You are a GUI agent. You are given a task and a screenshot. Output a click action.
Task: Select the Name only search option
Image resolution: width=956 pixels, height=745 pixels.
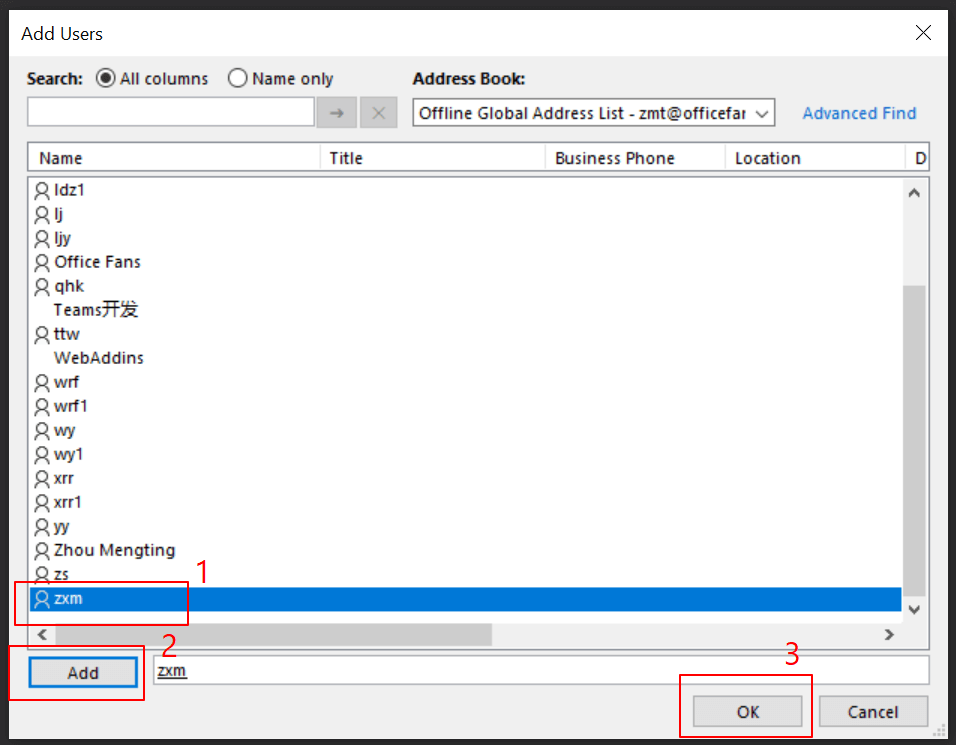tap(238, 78)
